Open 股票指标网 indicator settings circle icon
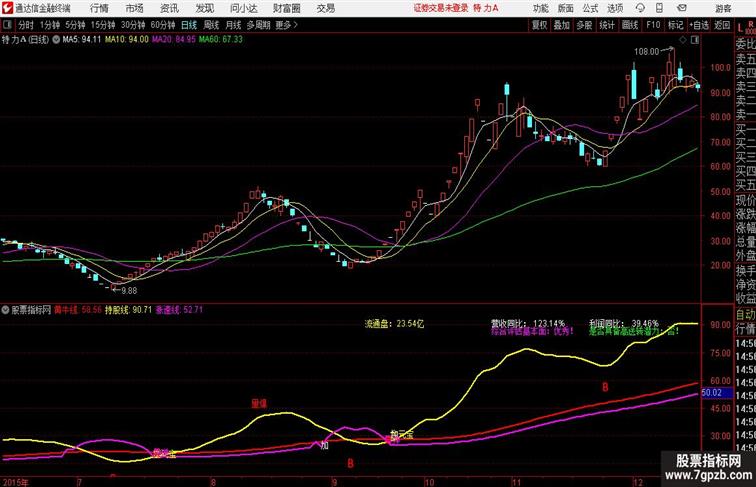Screen dimensions: 756x487 pyautogui.click(x=5, y=310)
